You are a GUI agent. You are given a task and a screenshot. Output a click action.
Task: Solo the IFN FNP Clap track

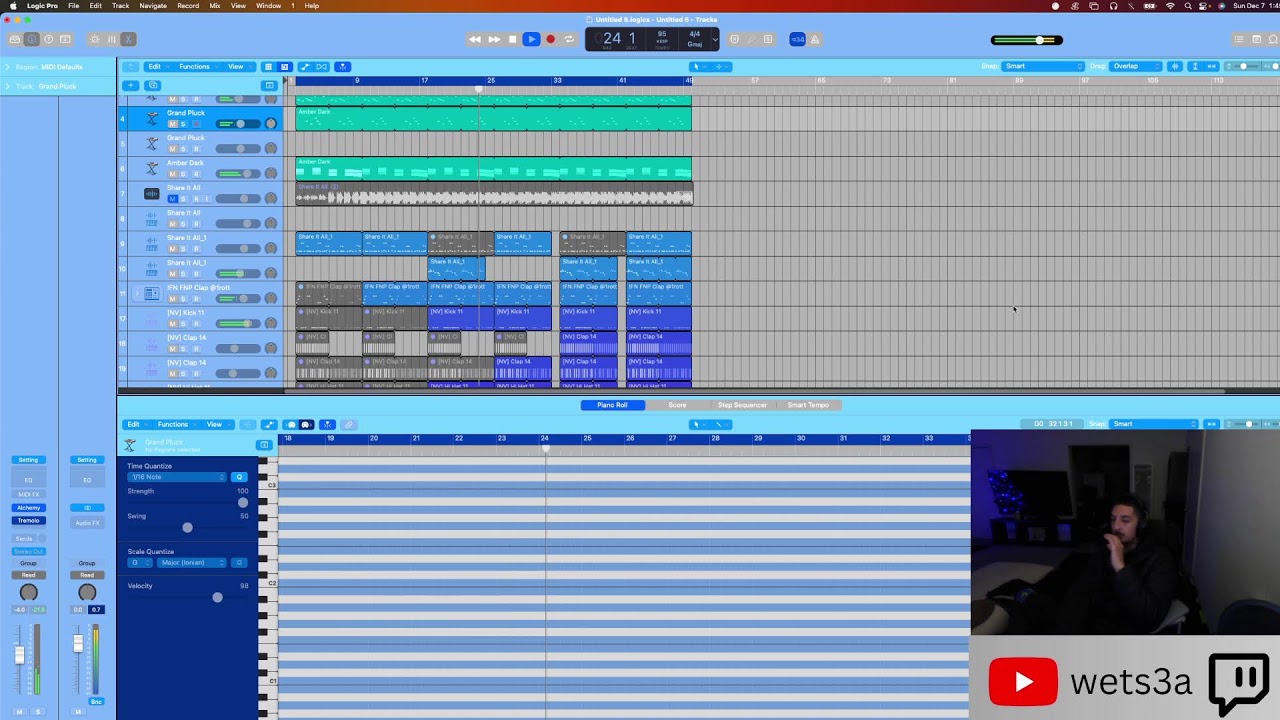point(183,299)
